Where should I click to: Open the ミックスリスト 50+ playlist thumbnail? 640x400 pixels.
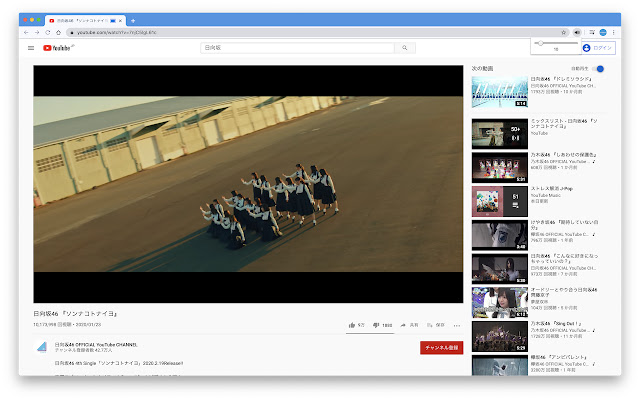click(x=500, y=134)
